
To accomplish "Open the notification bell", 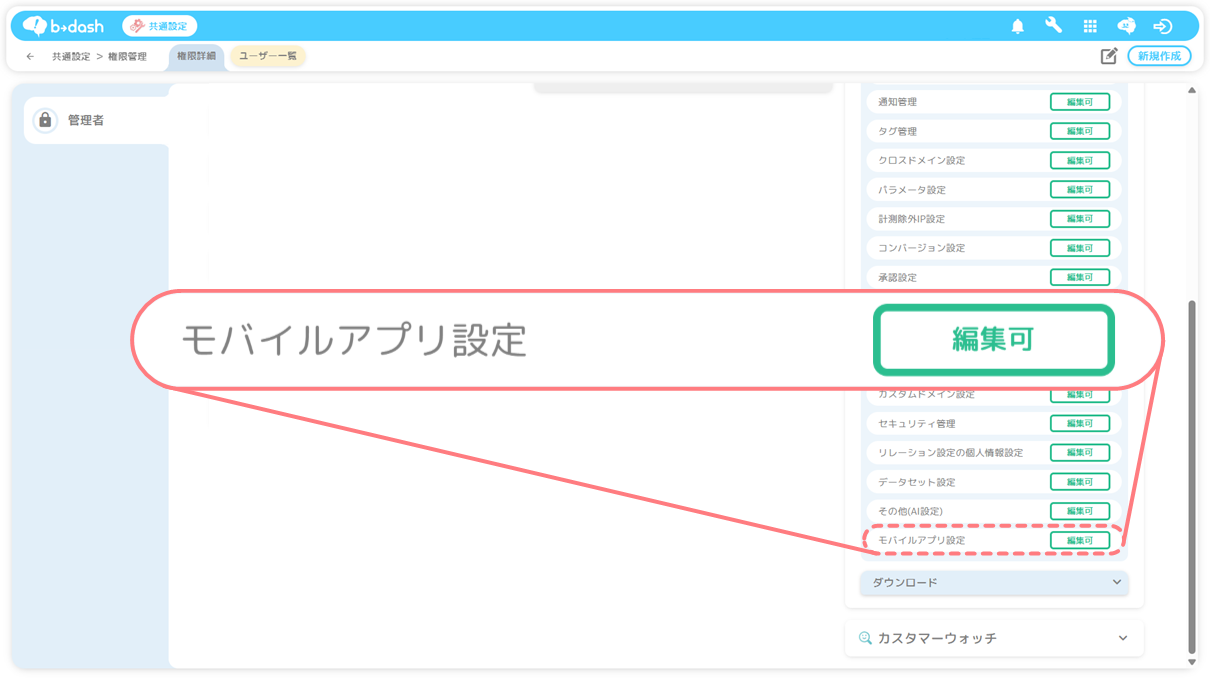I will click(x=1018, y=26).
